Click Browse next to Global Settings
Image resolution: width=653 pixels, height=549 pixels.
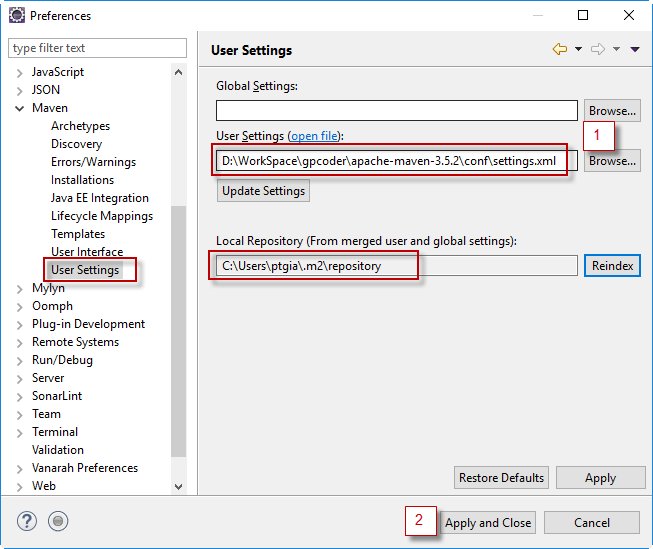(x=611, y=111)
